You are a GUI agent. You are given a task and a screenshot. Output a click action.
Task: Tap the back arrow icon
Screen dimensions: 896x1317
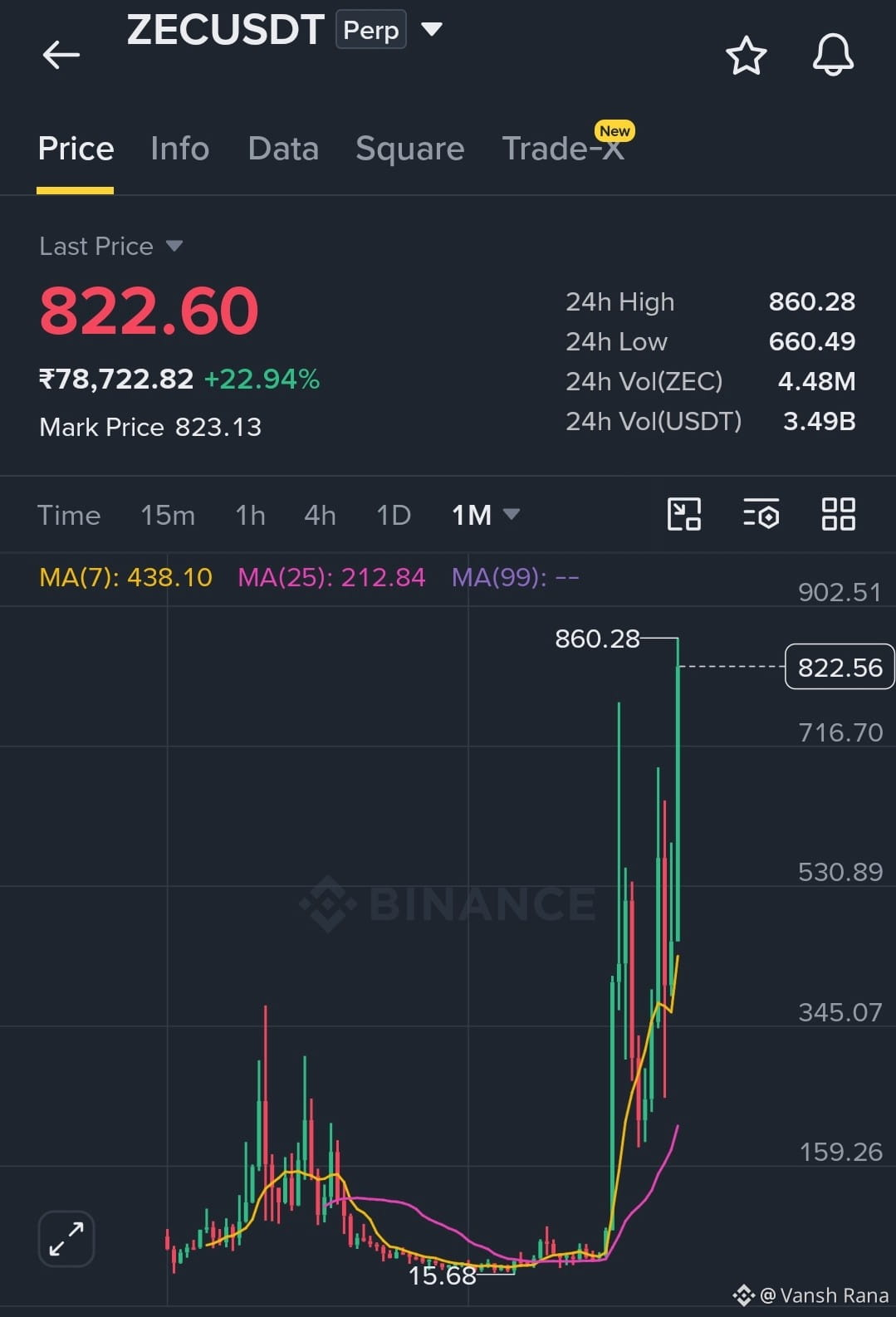tap(61, 56)
